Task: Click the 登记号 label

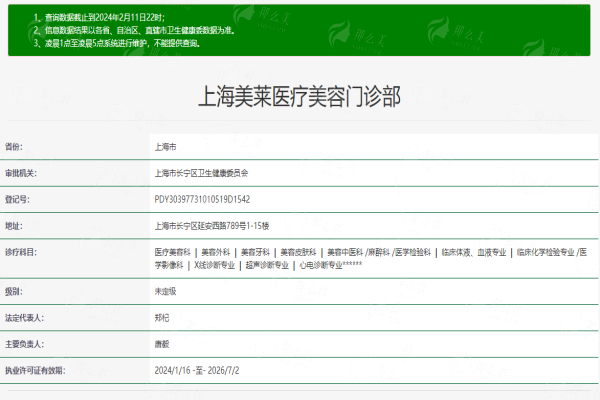Action: tap(17, 199)
